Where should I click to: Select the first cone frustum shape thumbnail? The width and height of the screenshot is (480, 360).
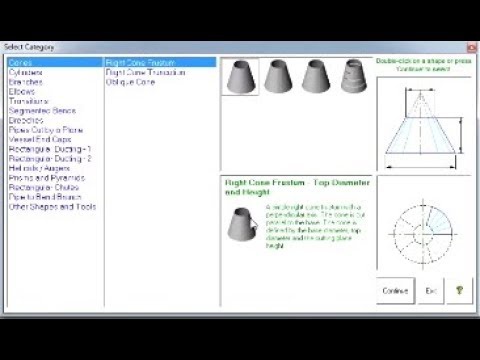point(240,77)
